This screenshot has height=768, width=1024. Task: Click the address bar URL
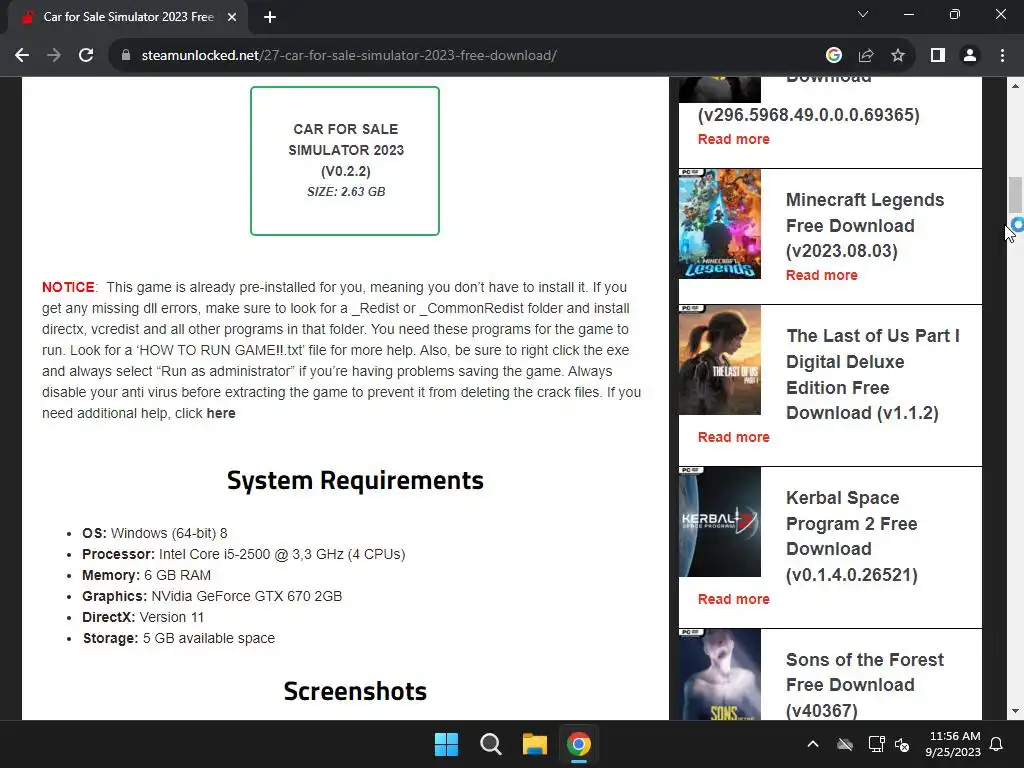click(x=349, y=56)
